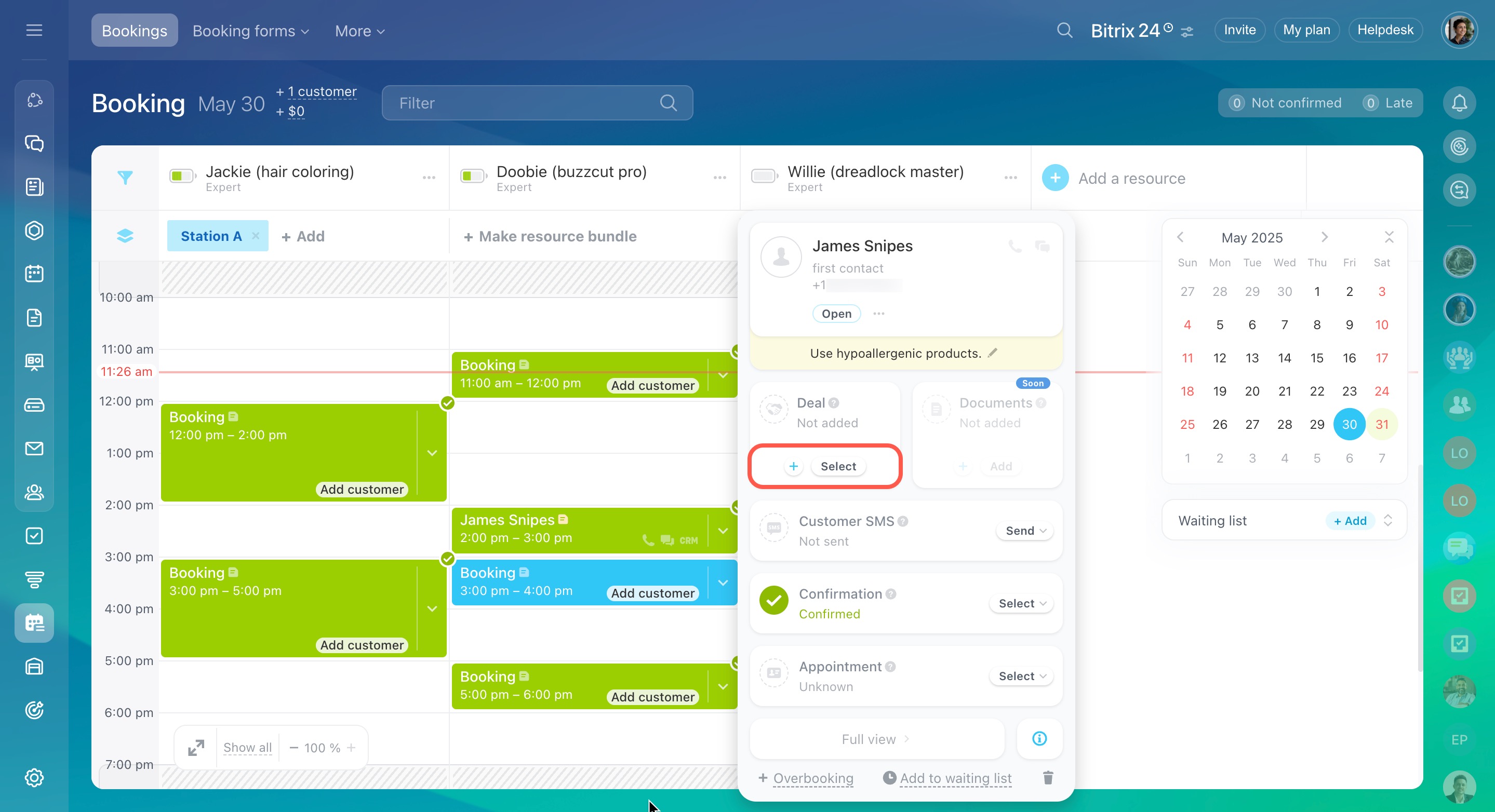Image resolution: width=1495 pixels, height=812 pixels.
Task: Open the notifications bell icon
Action: [1459, 103]
